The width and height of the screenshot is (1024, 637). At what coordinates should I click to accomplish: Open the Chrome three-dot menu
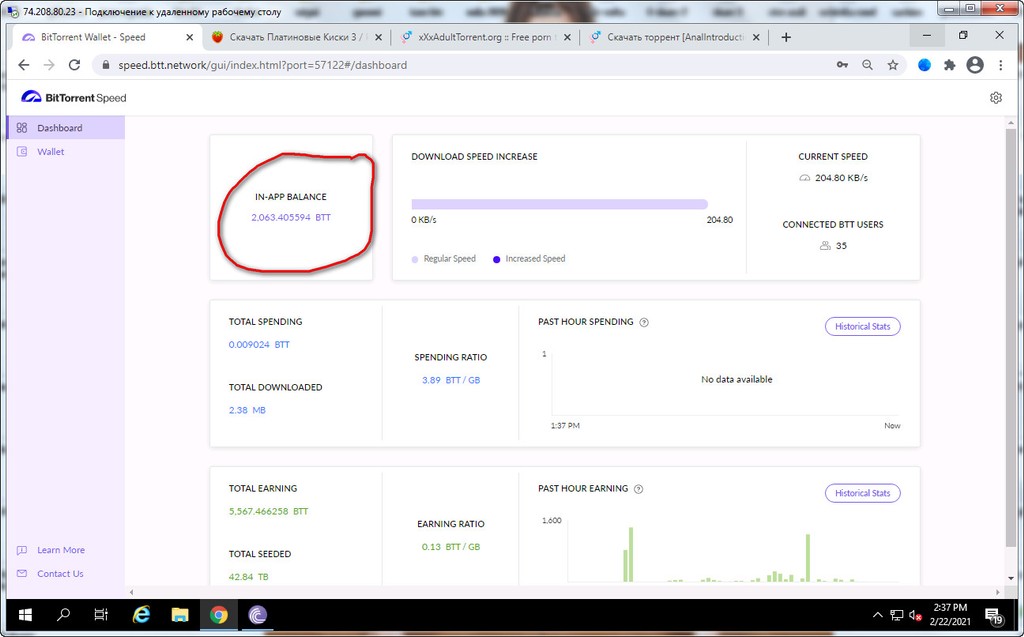(x=1000, y=65)
